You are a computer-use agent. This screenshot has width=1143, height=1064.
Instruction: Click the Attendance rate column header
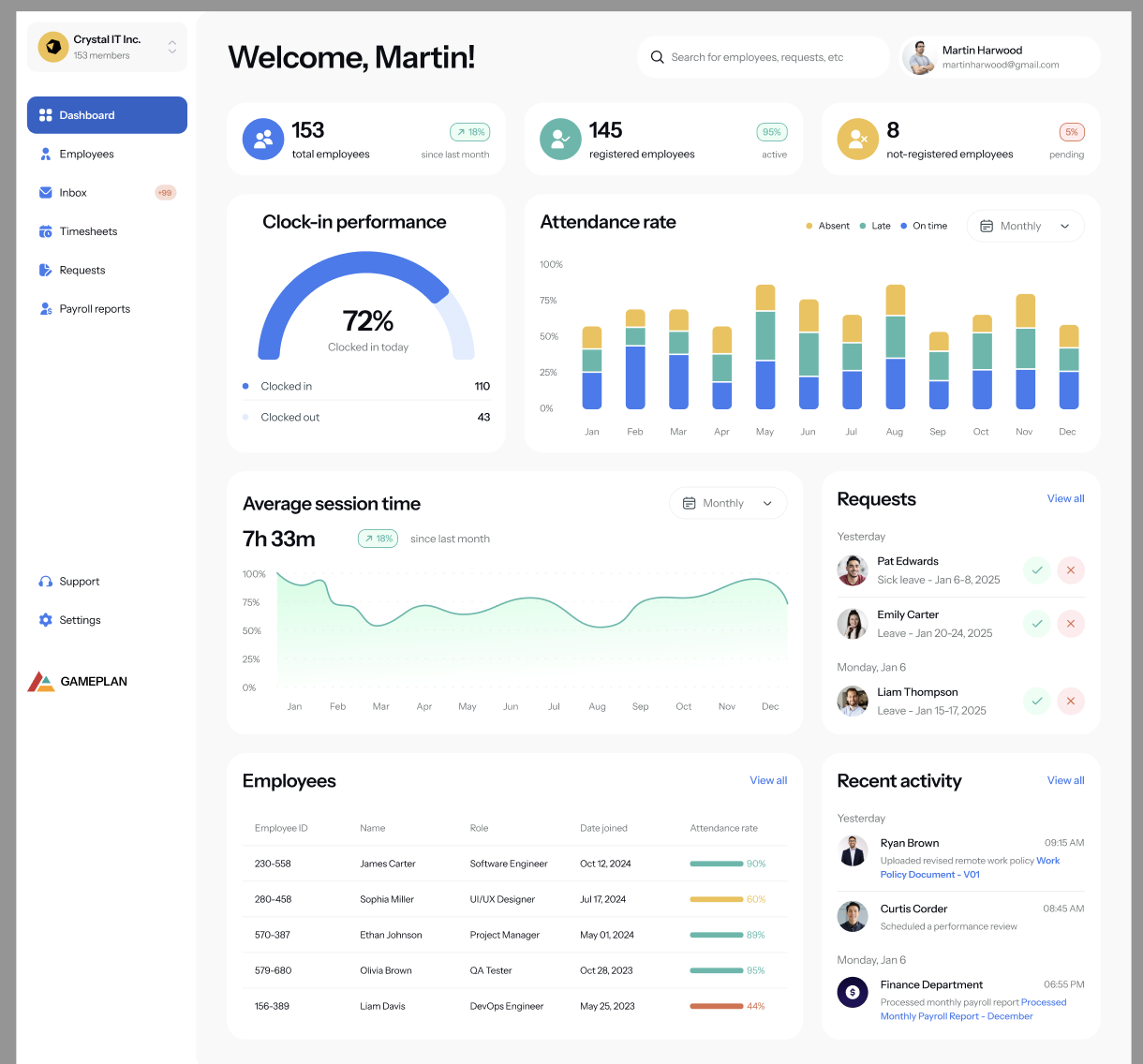pos(724,828)
